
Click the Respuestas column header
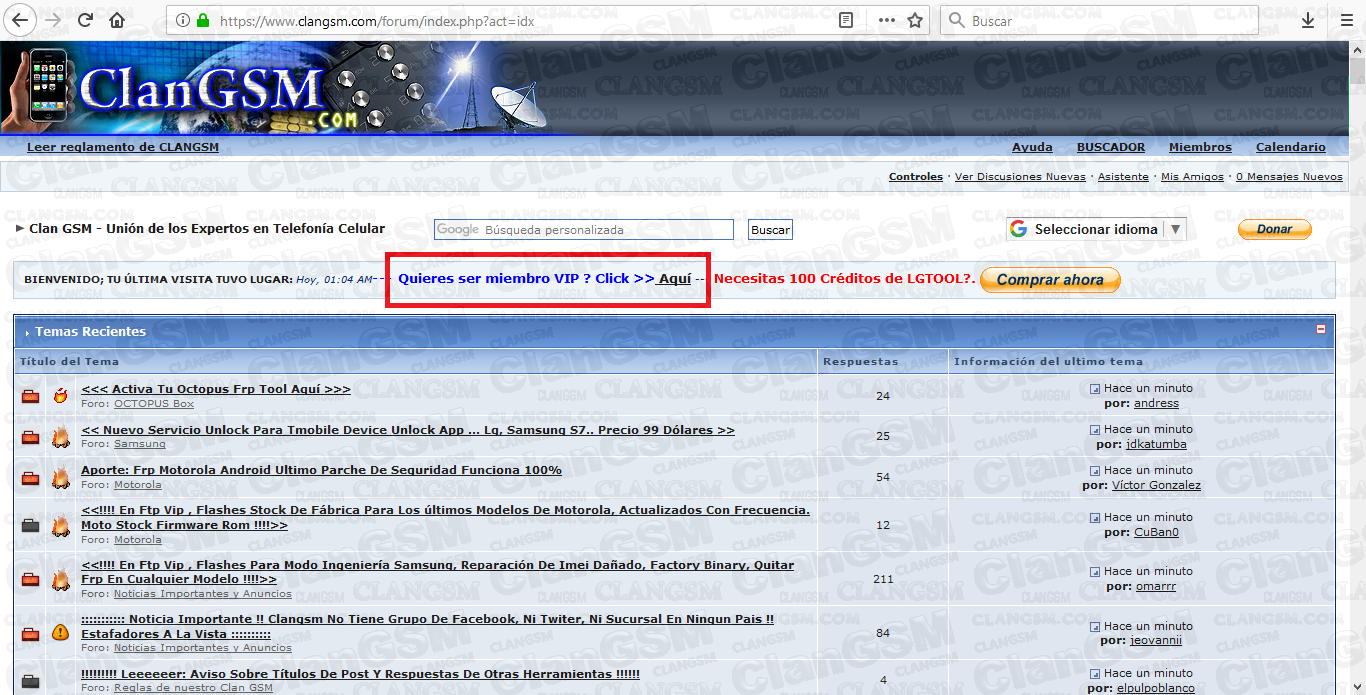[860, 362]
